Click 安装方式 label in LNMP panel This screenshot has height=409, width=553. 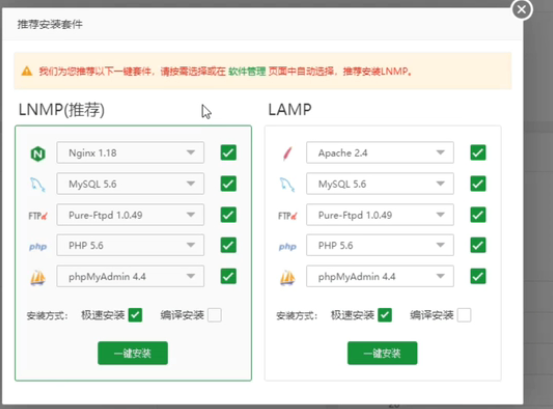[47, 316]
